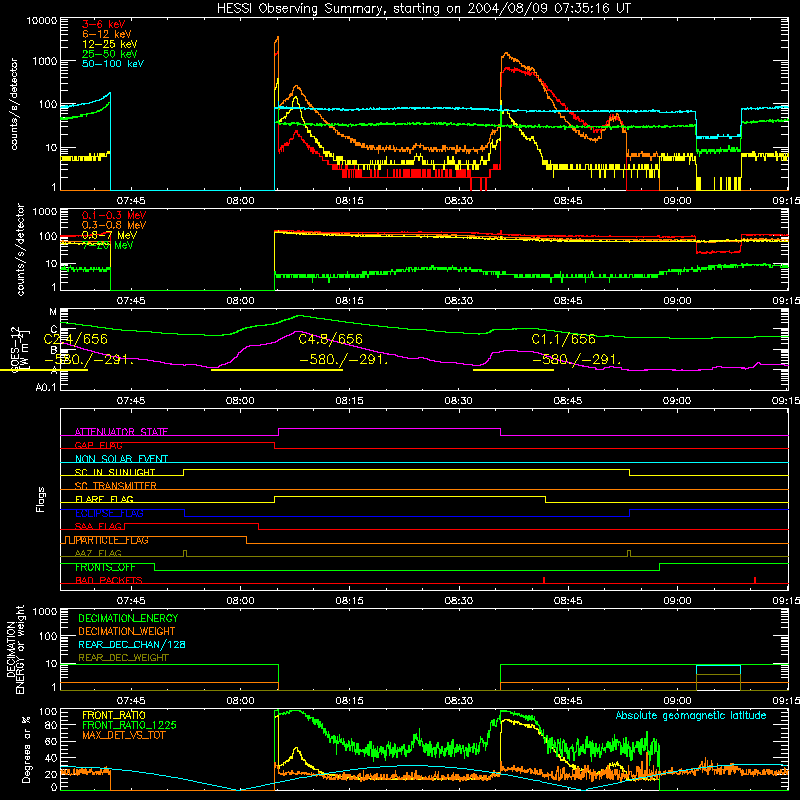
Task: Click the yellow duration bar below C4.8/656
Action: tap(277, 370)
